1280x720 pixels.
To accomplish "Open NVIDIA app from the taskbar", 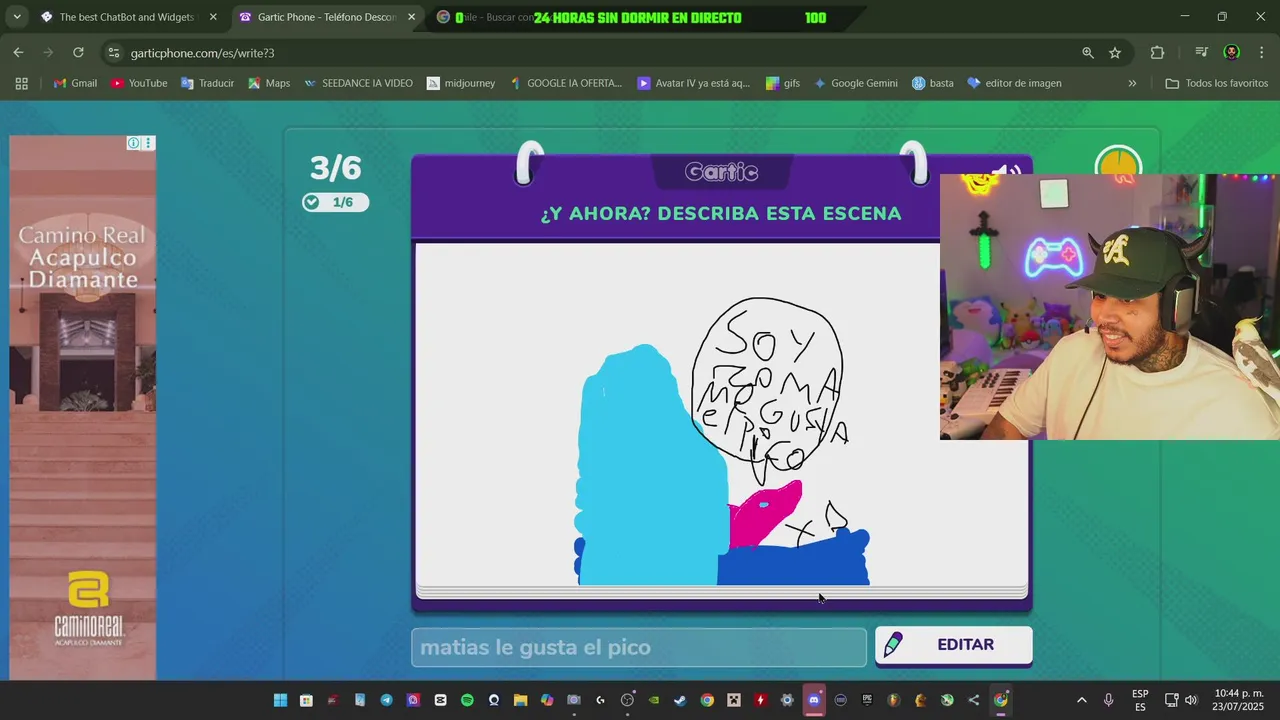I will click(654, 700).
